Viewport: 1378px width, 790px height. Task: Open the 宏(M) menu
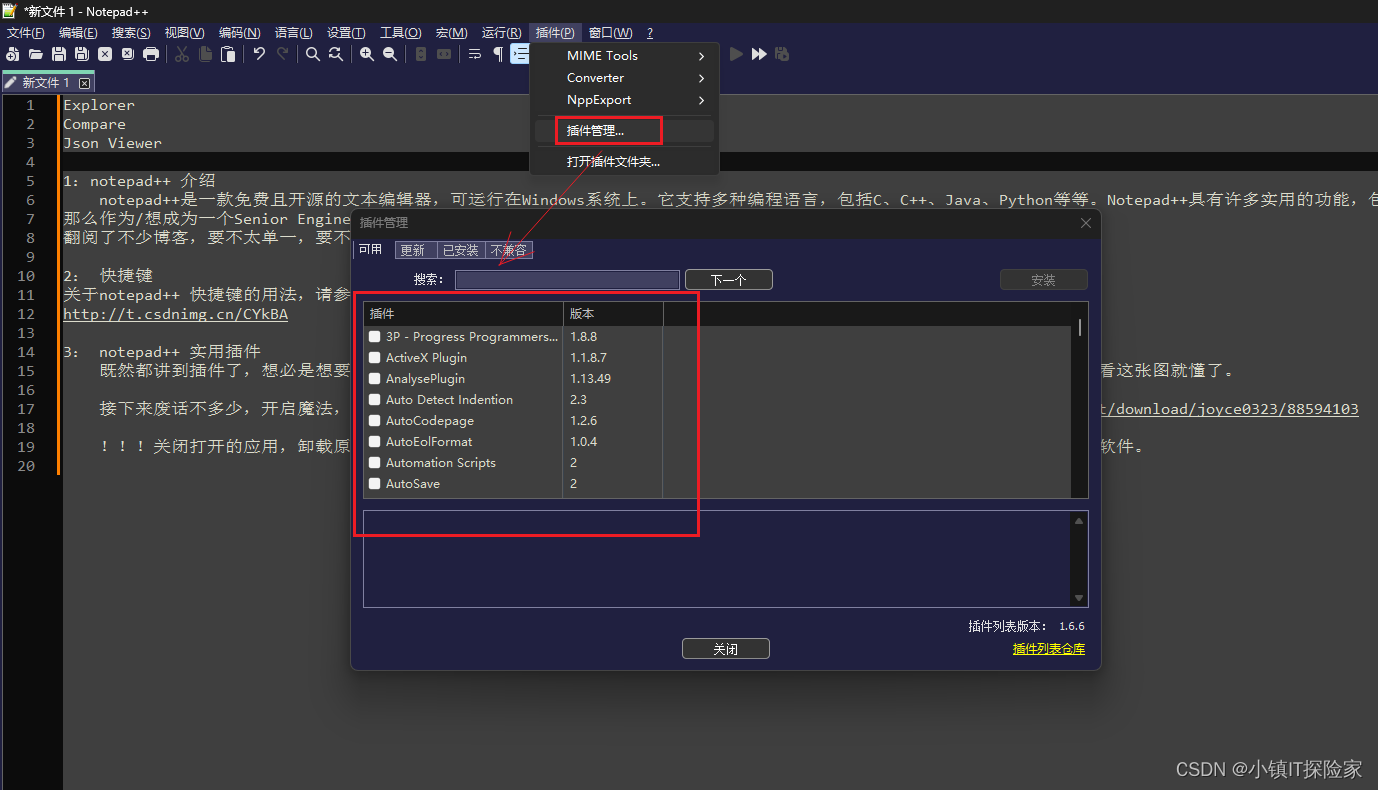tap(452, 33)
